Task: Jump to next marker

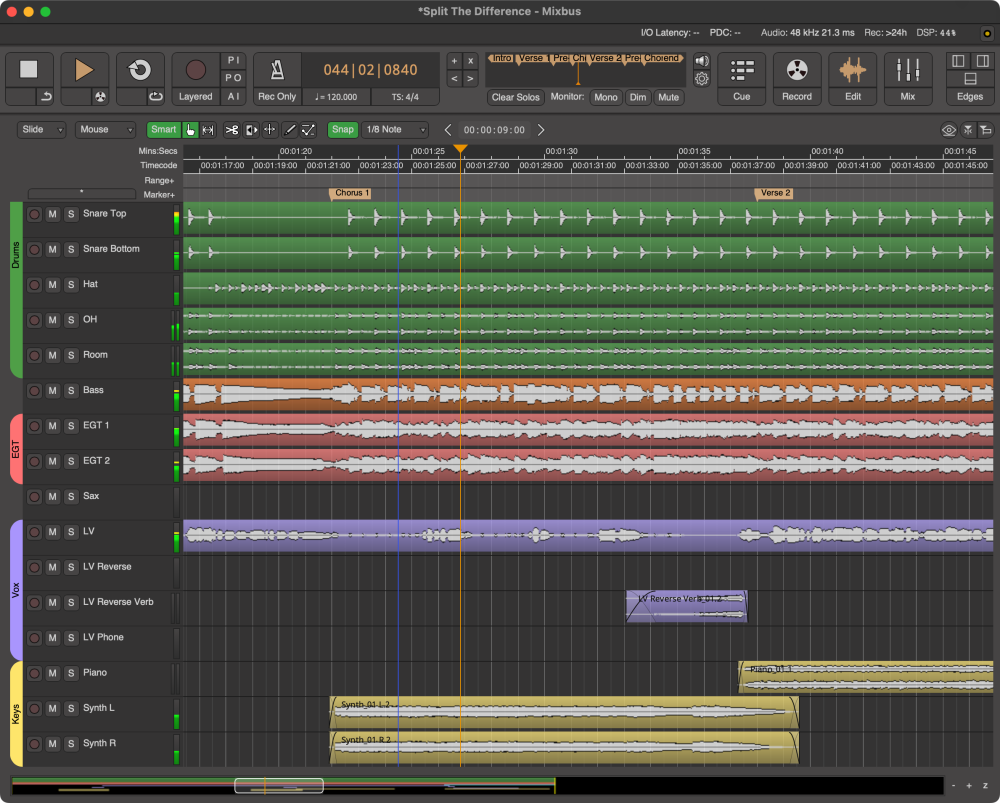Action: coord(471,79)
